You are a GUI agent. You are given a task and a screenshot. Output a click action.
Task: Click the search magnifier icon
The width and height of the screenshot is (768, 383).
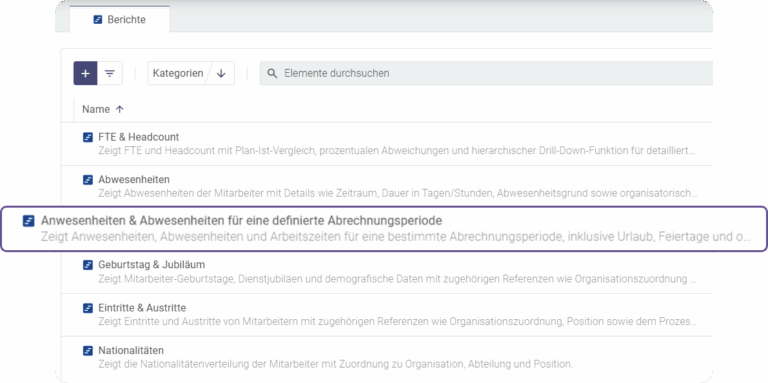click(272, 73)
